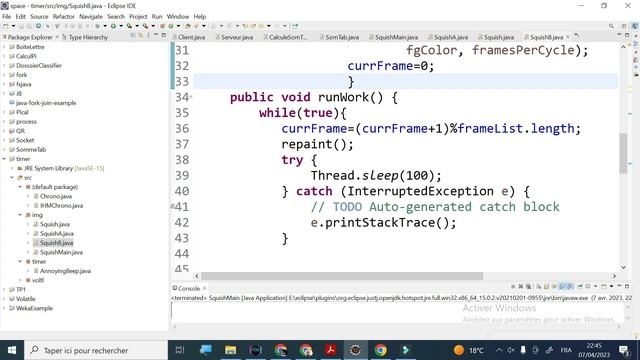Select SquishA.java in Package Explorer
The image size is (640, 360).
[x=57, y=234]
